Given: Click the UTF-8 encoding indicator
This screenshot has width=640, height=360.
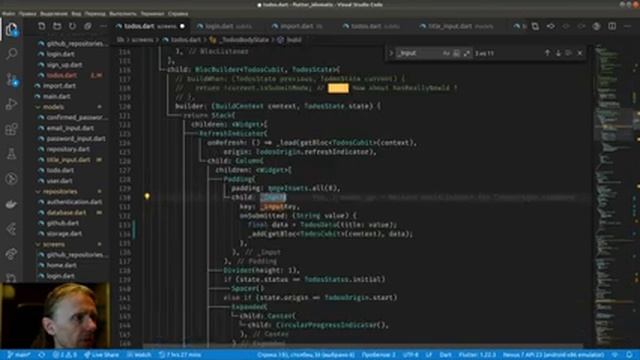Looking at the screenshot, I should (x=411, y=355).
